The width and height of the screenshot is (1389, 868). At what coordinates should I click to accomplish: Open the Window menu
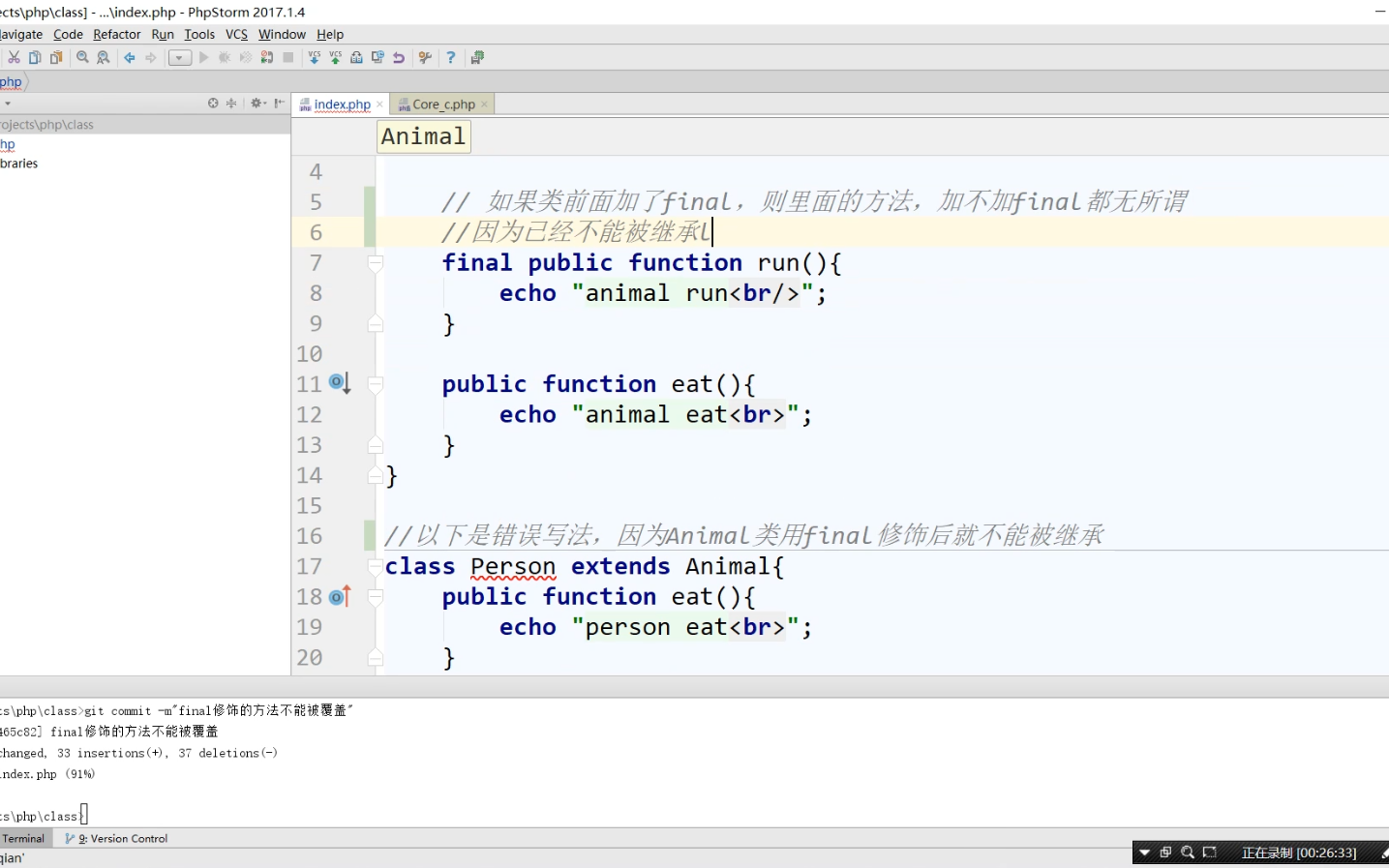(x=282, y=34)
